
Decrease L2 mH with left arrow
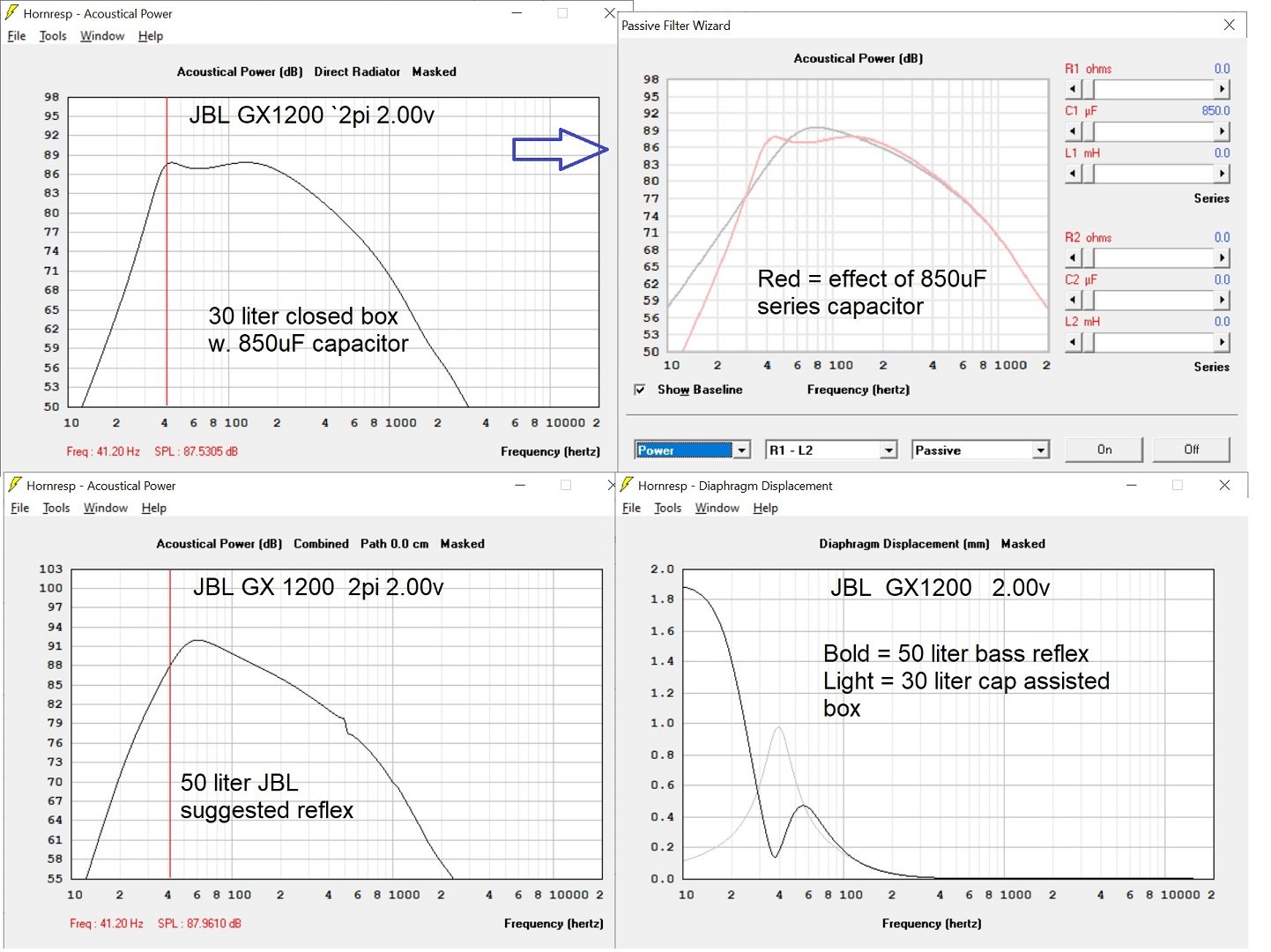tap(1073, 342)
